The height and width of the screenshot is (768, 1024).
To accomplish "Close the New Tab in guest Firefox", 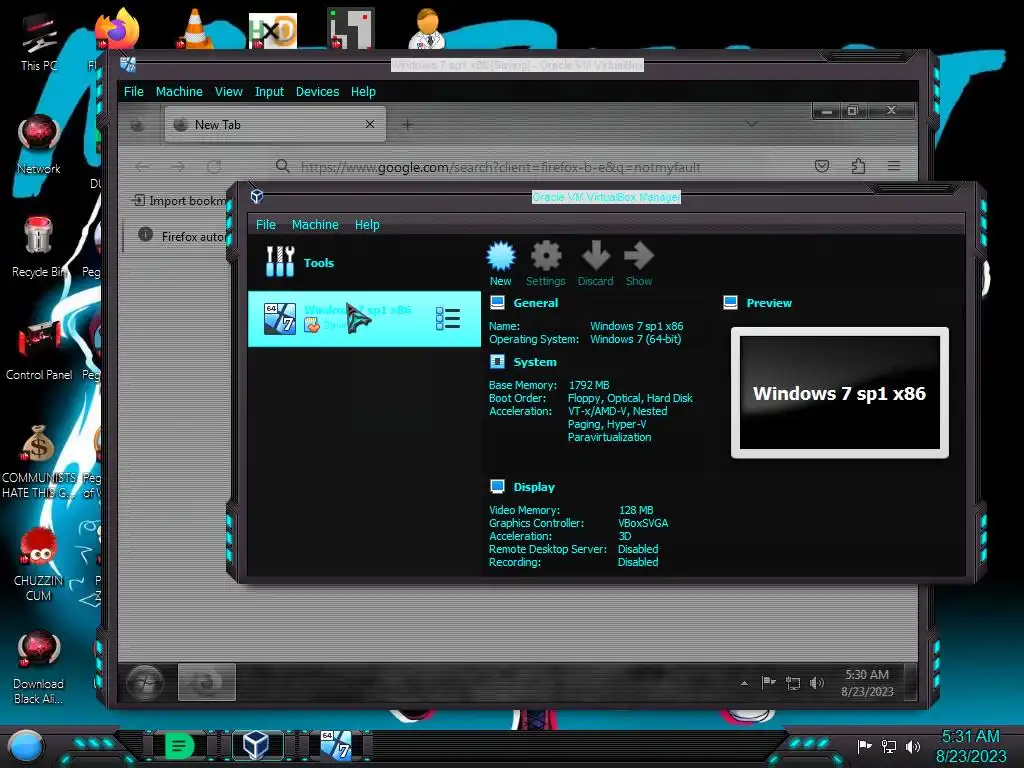I will 370,124.
